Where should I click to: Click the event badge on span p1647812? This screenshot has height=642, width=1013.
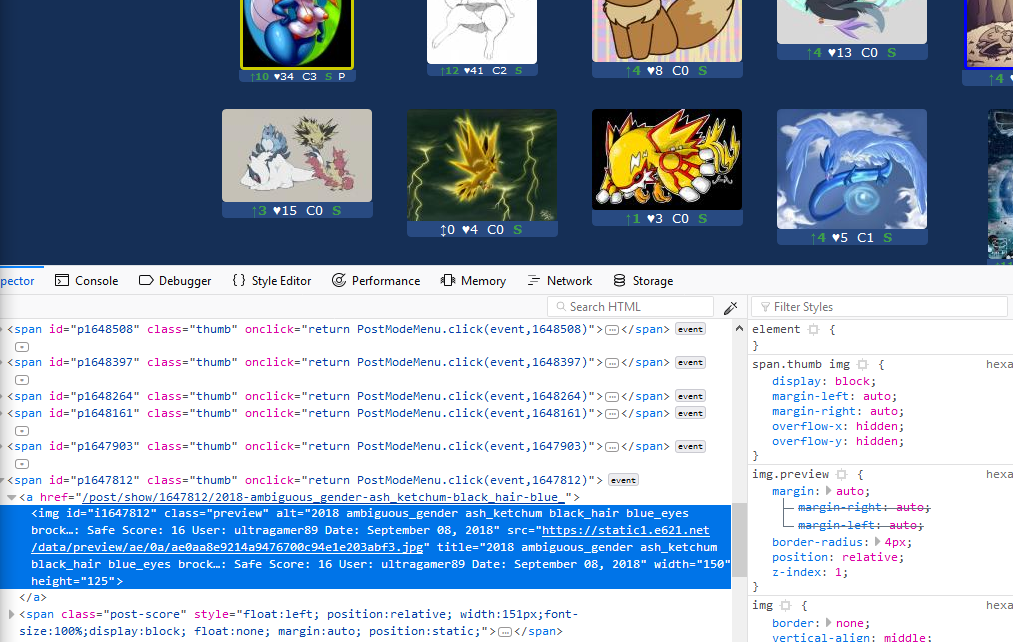pos(623,481)
